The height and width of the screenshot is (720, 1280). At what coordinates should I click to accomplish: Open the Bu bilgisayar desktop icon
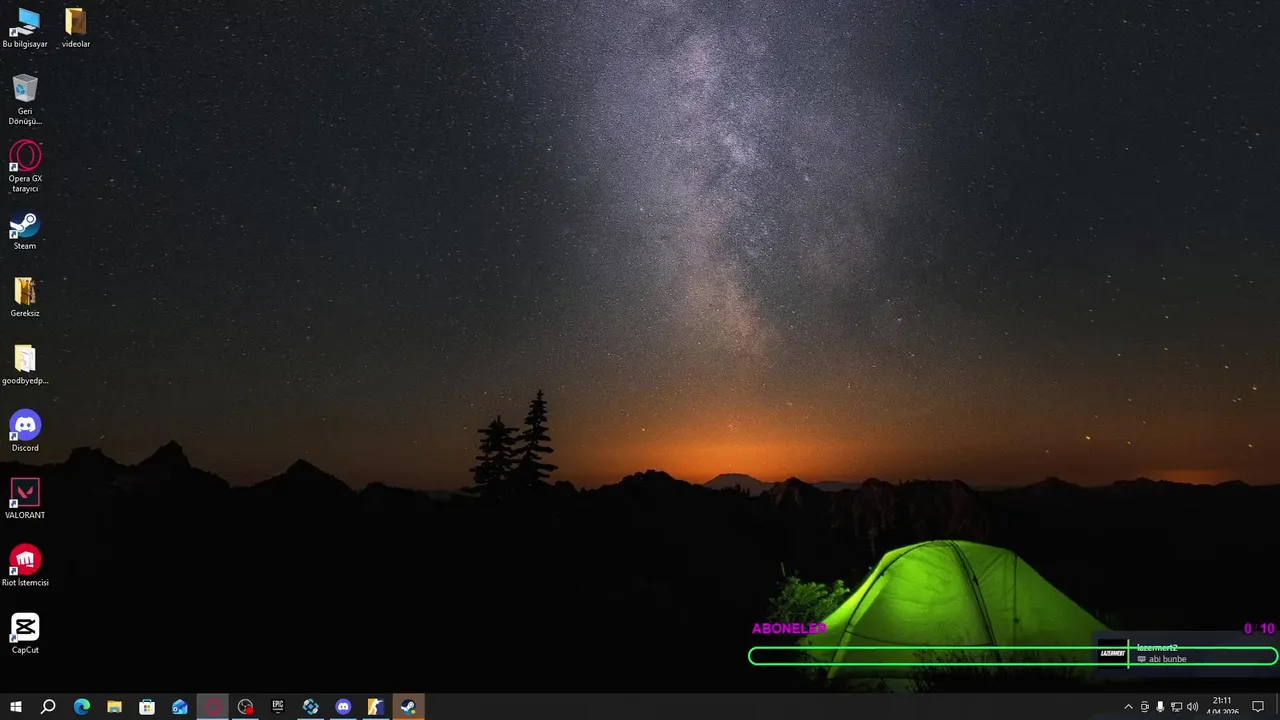pos(25,29)
